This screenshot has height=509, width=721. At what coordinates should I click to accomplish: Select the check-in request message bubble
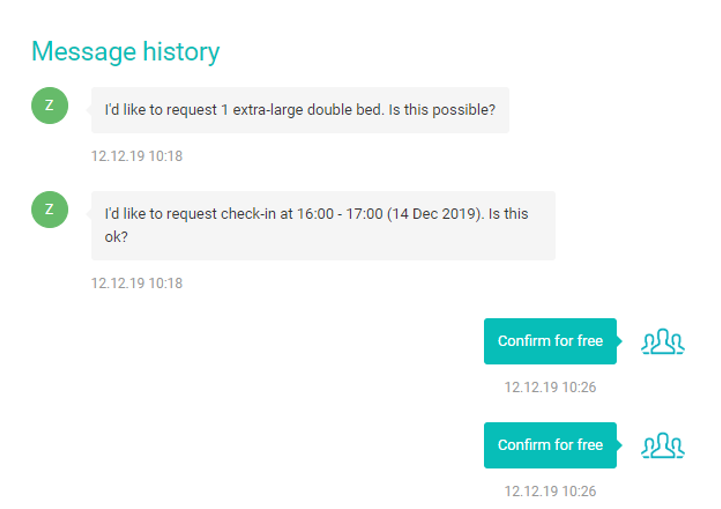tap(323, 225)
